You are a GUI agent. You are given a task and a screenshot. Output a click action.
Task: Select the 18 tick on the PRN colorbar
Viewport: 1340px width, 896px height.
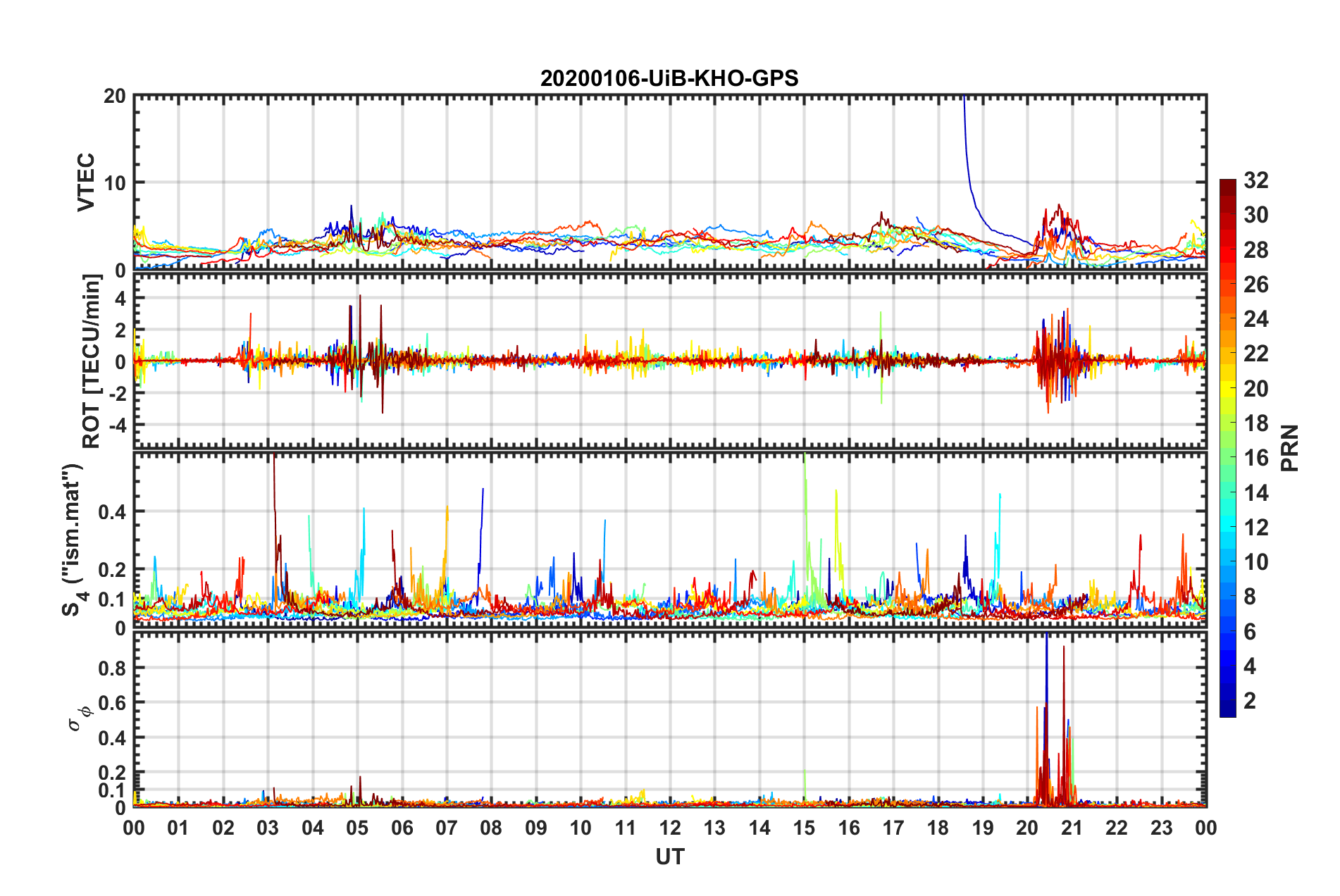[1256, 423]
